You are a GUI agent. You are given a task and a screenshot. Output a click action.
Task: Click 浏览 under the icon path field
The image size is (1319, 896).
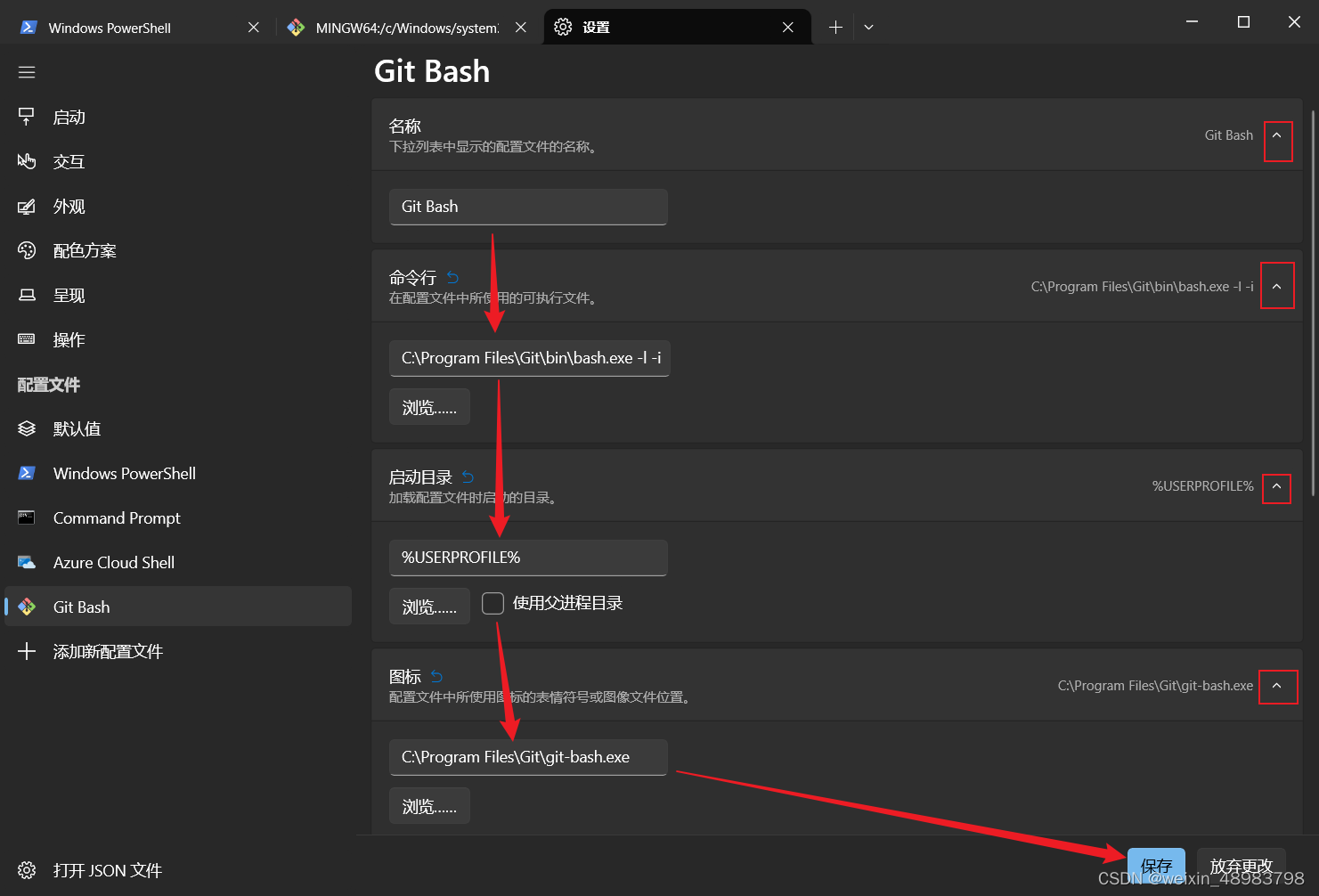click(429, 806)
